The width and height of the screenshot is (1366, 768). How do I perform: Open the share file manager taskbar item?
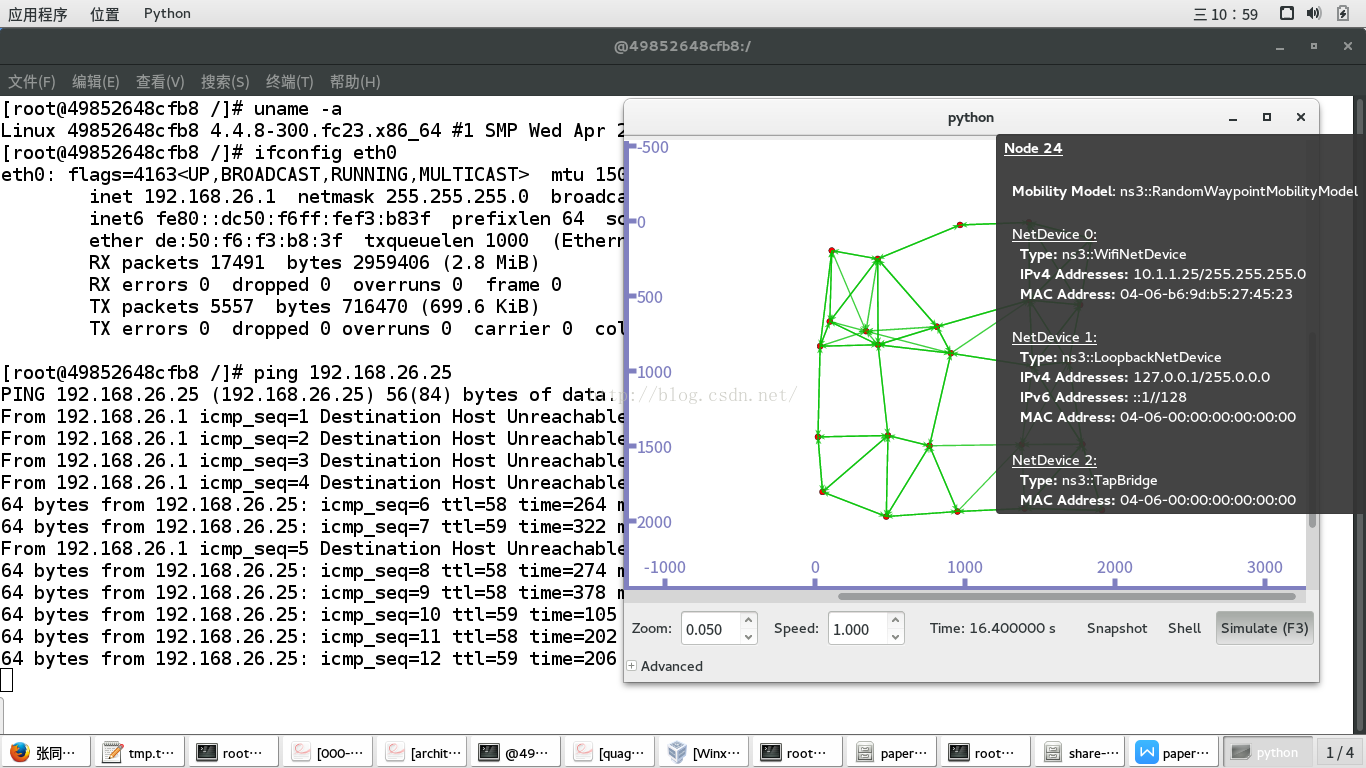(1080, 753)
